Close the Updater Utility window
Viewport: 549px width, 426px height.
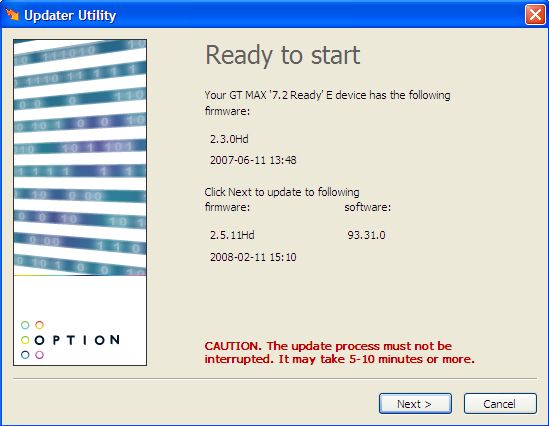pos(535,15)
